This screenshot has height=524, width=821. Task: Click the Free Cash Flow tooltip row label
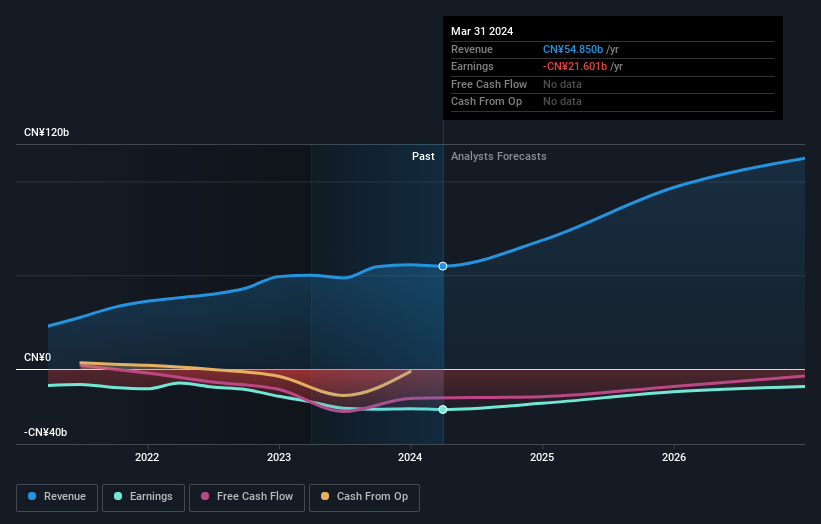point(489,84)
